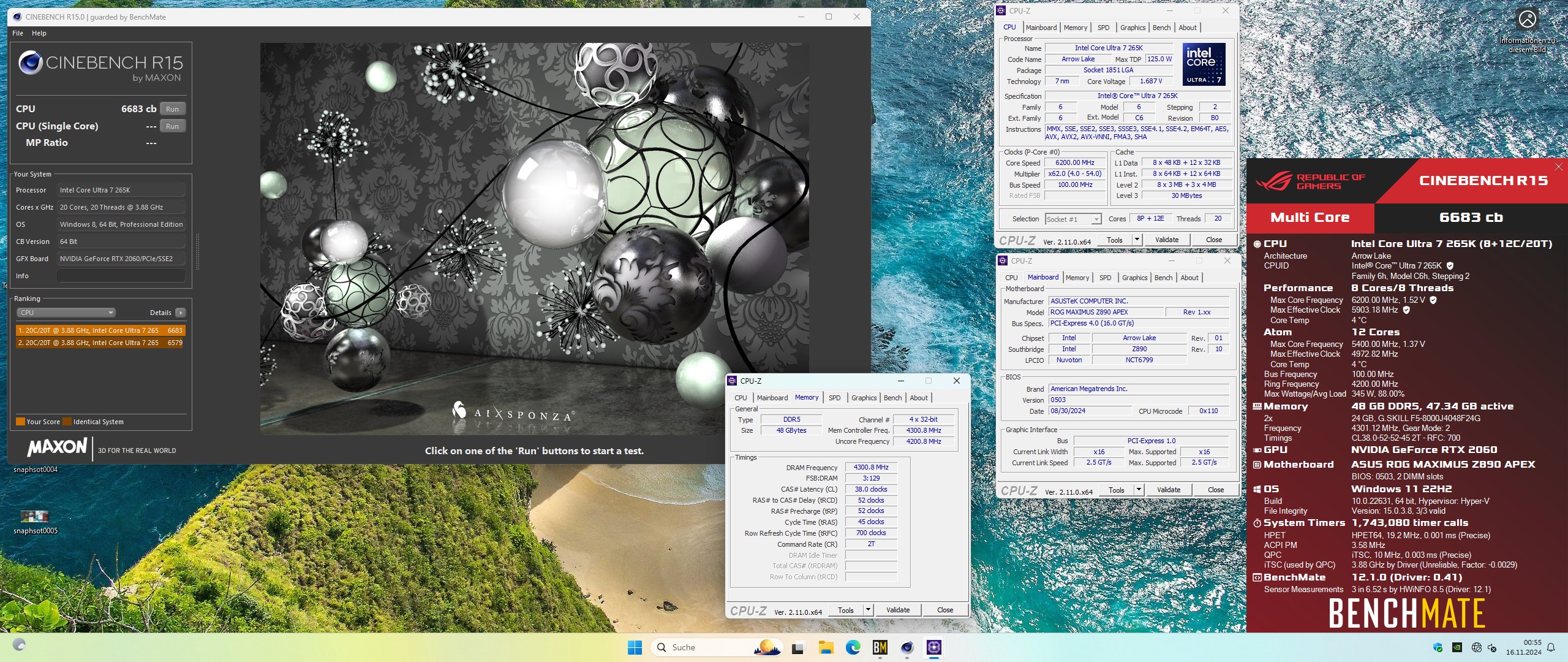The image size is (1568, 662).
Task: Open the Ranking CPU dropdown
Action: click(x=66, y=313)
